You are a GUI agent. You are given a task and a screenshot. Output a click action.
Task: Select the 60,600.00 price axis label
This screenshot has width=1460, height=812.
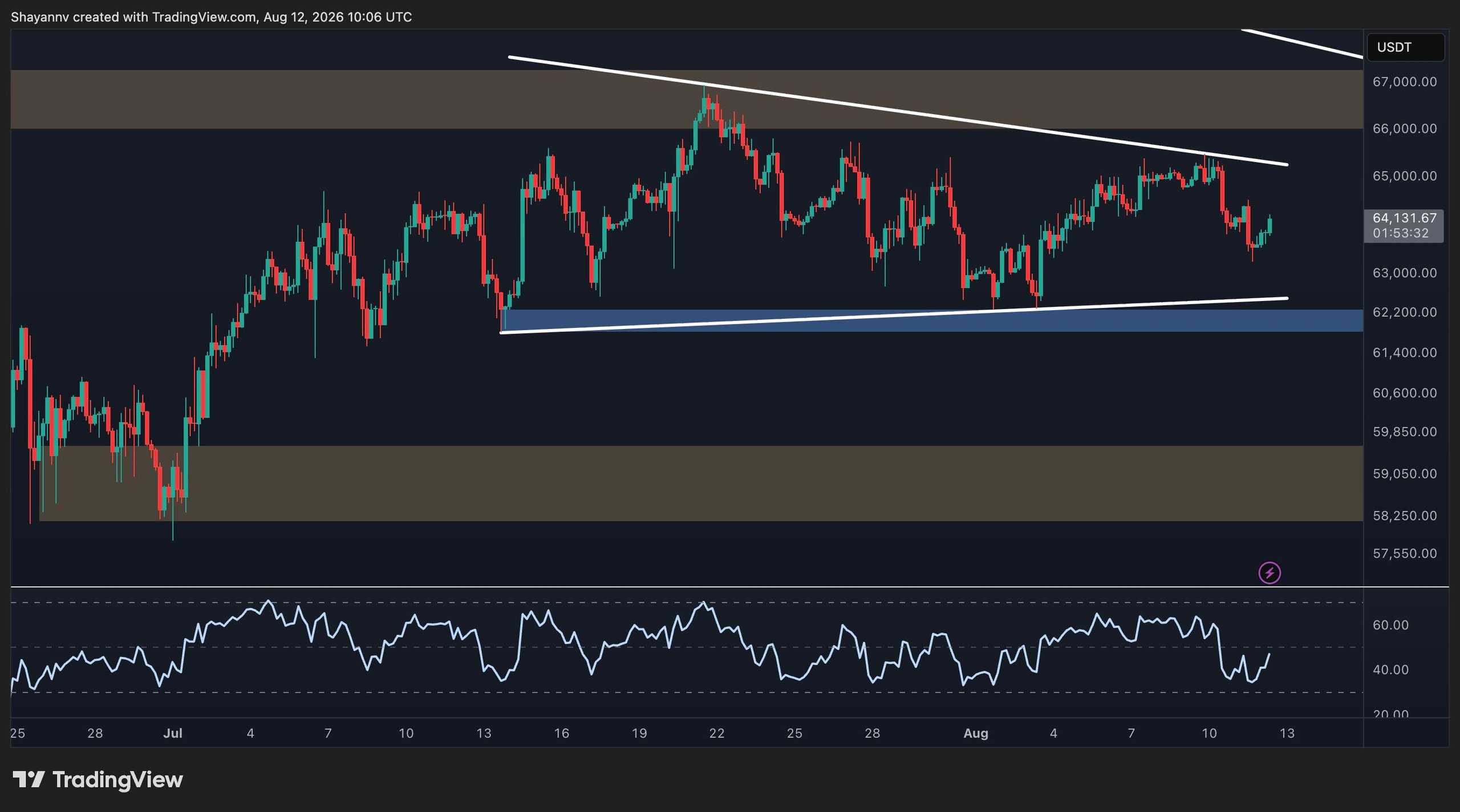click(1404, 393)
